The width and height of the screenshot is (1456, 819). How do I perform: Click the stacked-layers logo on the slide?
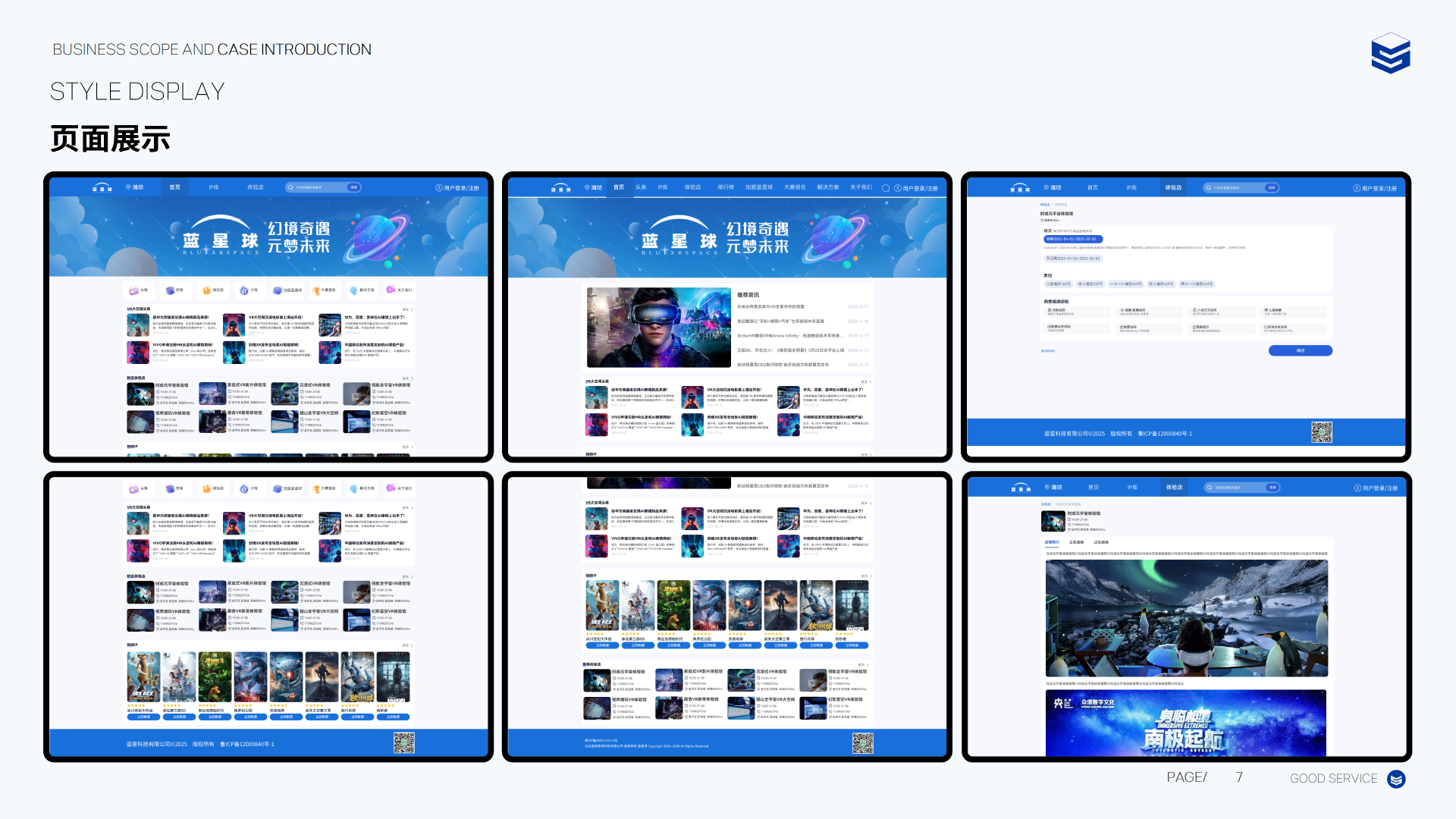point(1390,53)
